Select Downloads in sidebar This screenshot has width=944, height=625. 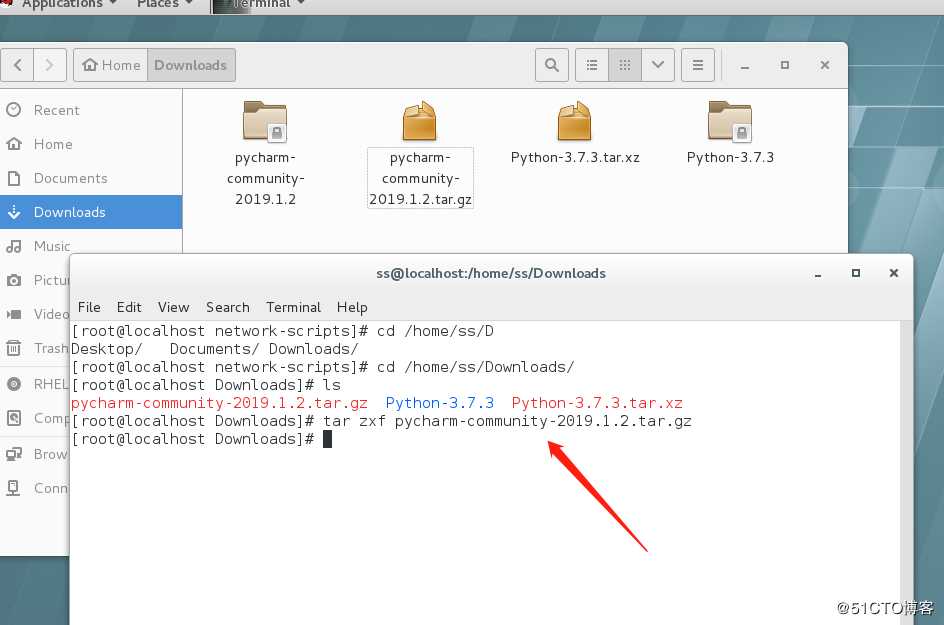[x=91, y=212]
